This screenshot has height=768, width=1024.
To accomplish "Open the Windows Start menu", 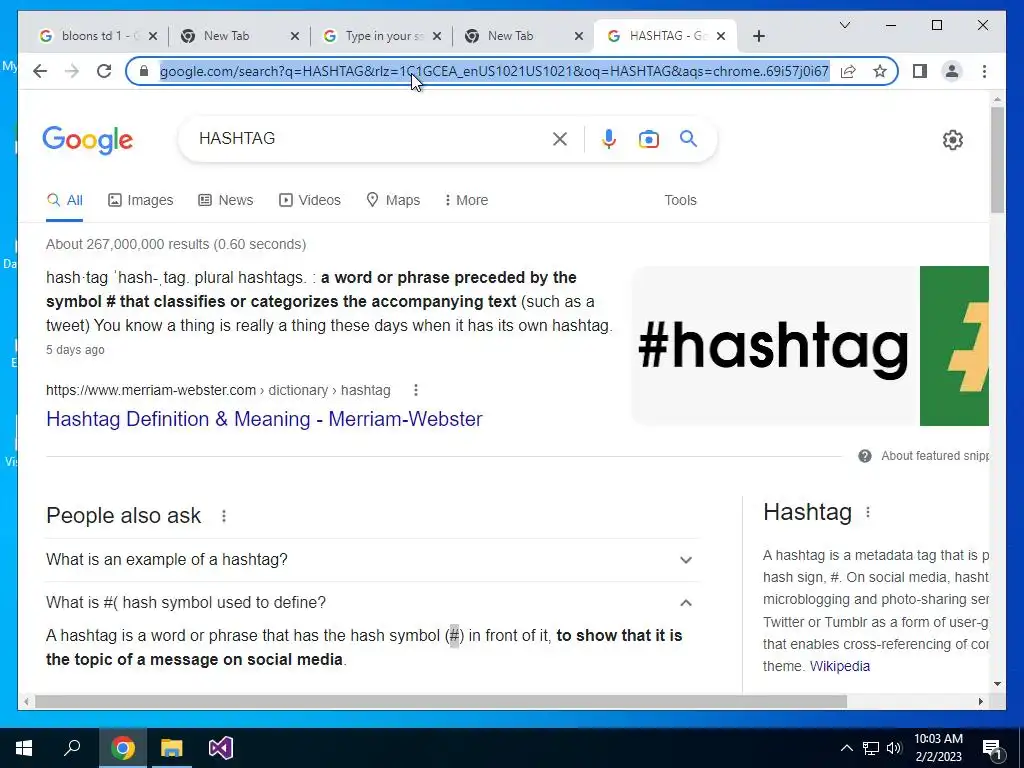I will pyautogui.click(x=24, y=748).
